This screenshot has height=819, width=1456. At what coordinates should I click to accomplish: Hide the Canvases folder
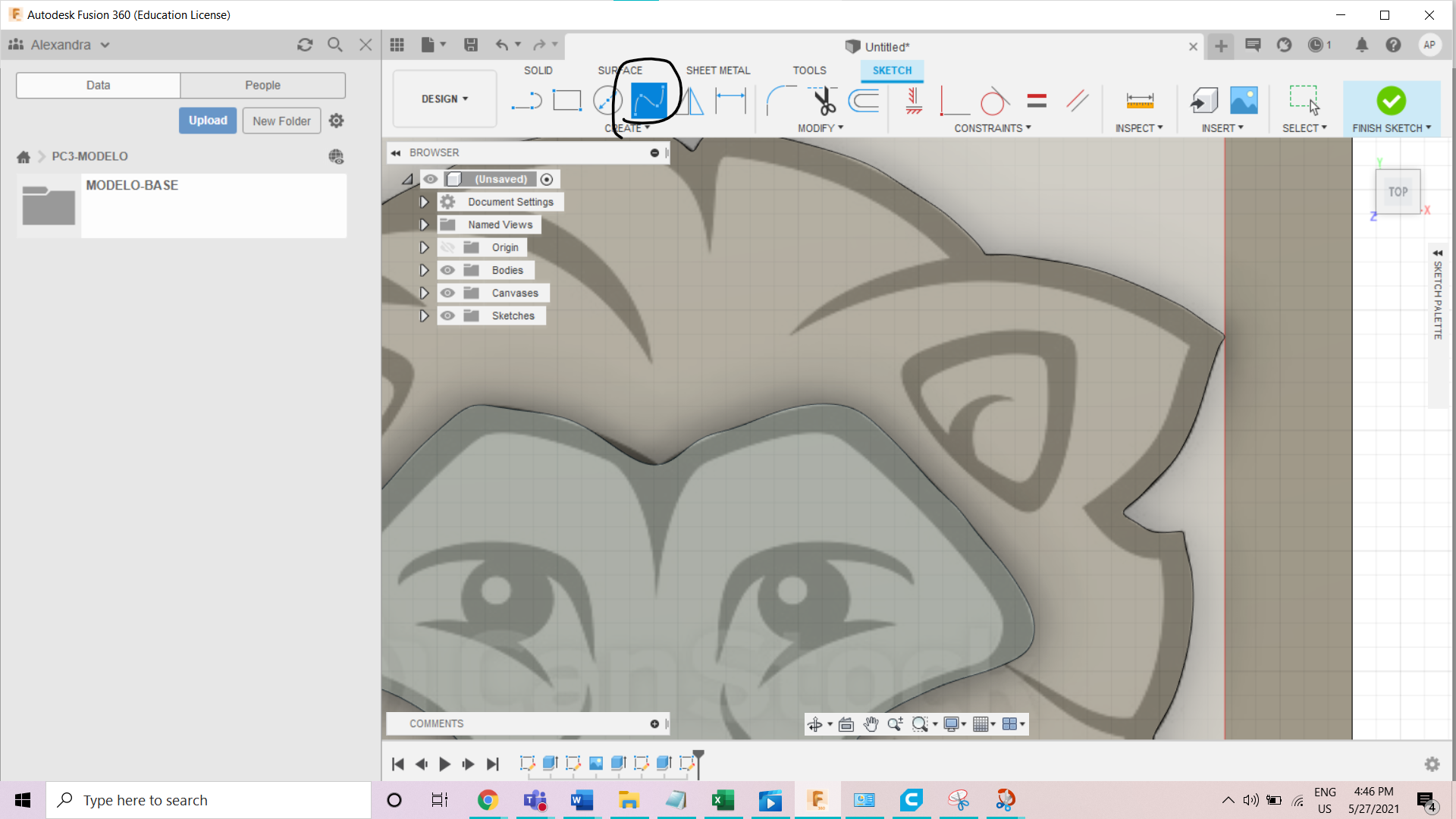tap(447, 293)
